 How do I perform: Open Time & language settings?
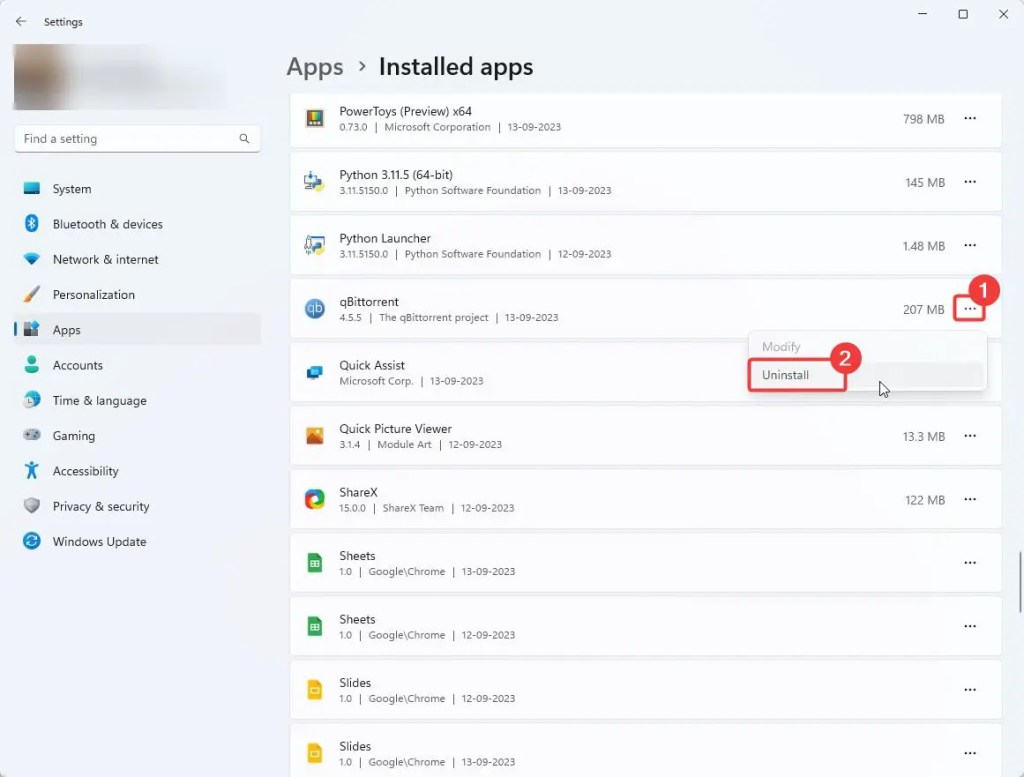tap(137, 400)
